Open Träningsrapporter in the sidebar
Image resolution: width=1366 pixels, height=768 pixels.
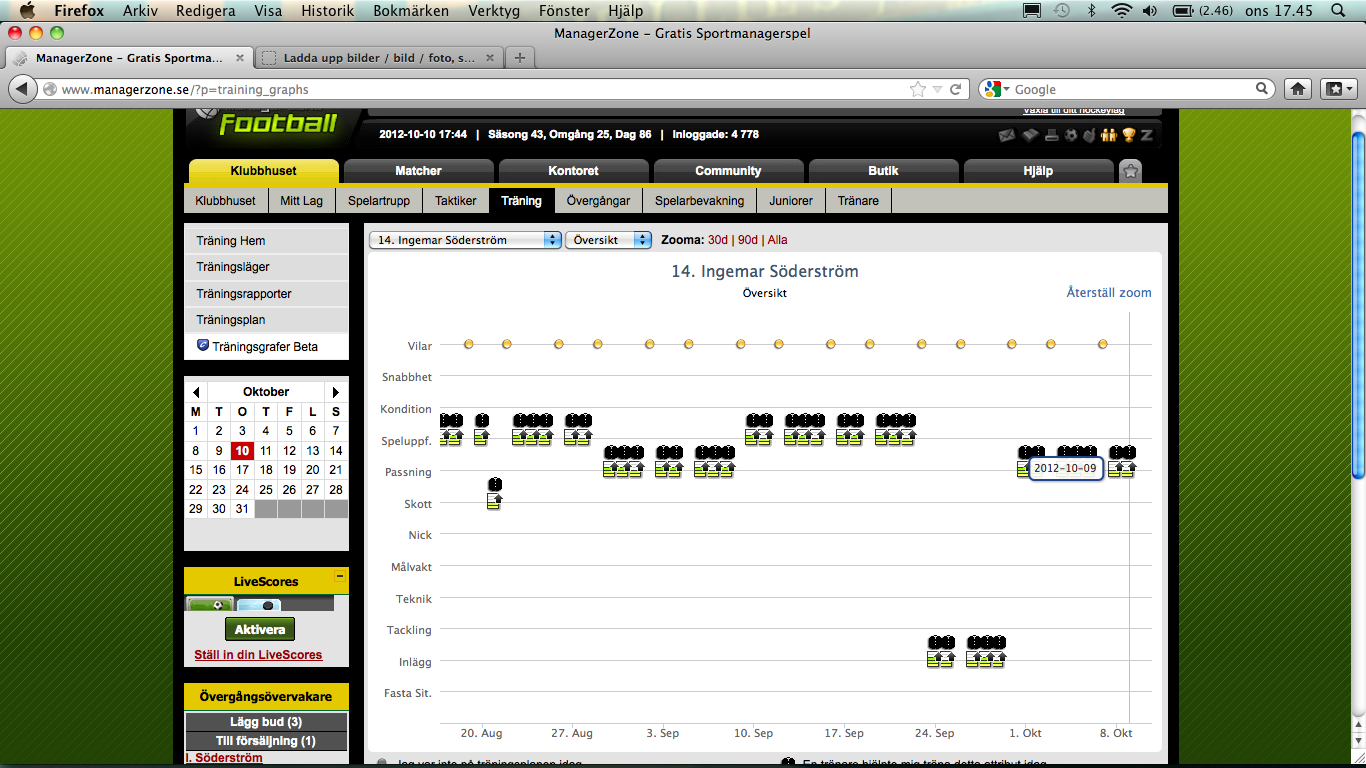[266, 294]
